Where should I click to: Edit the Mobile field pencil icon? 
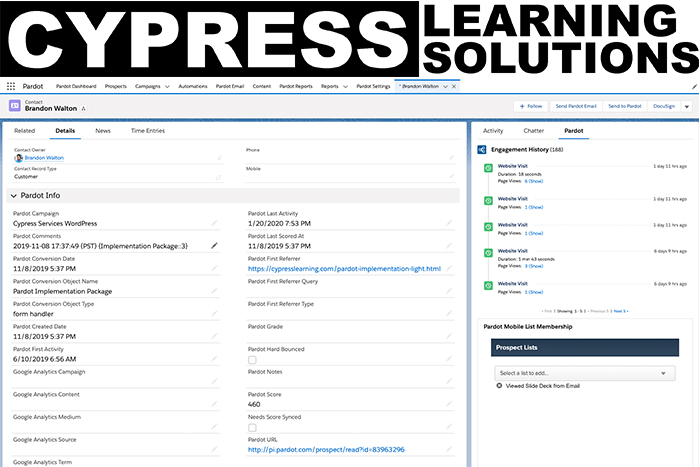pos(451,177)
